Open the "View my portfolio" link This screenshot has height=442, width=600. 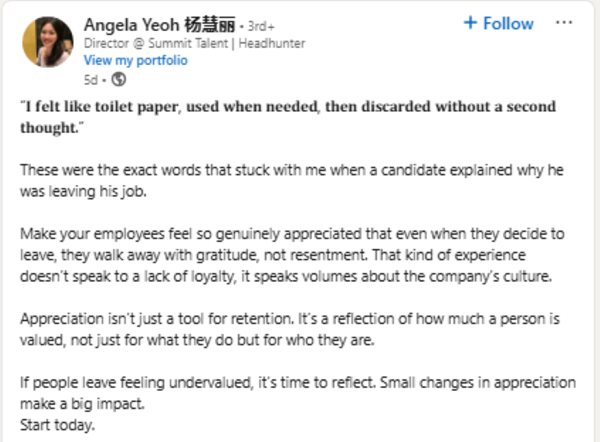click(x=136, y=59)
